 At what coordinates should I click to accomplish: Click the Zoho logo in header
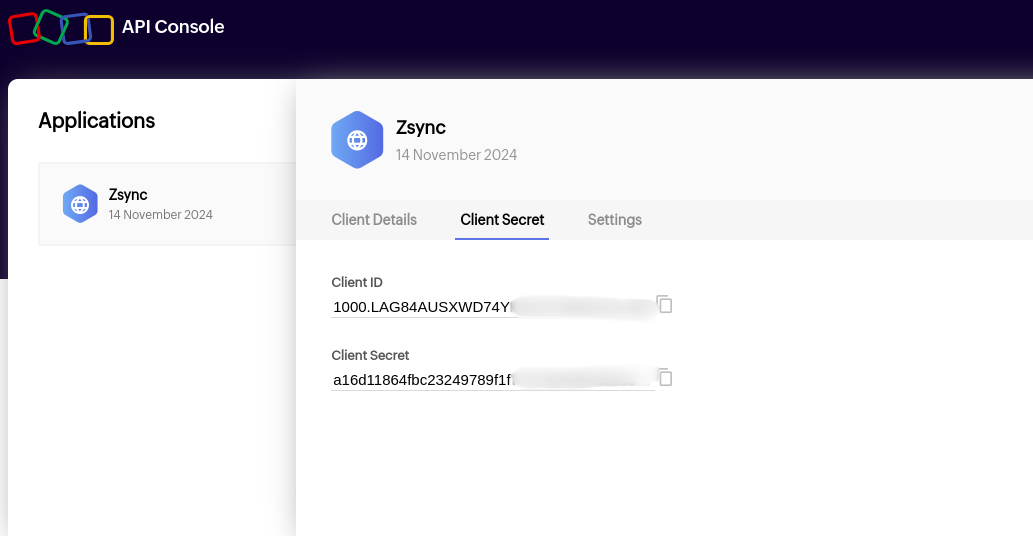tap(60, 28)
